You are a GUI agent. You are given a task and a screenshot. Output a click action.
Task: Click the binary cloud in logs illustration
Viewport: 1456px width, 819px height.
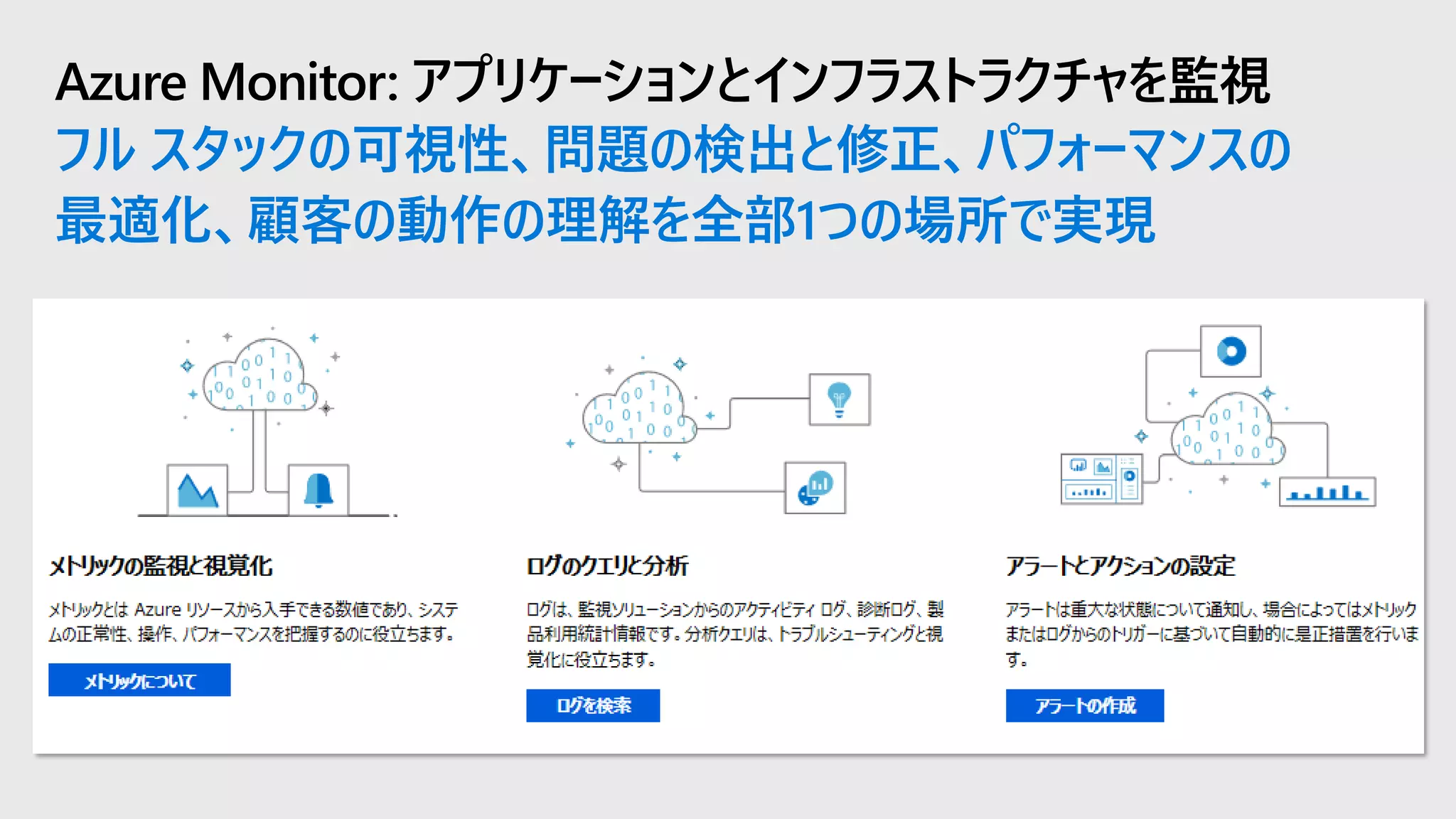[x=639, y=408]
